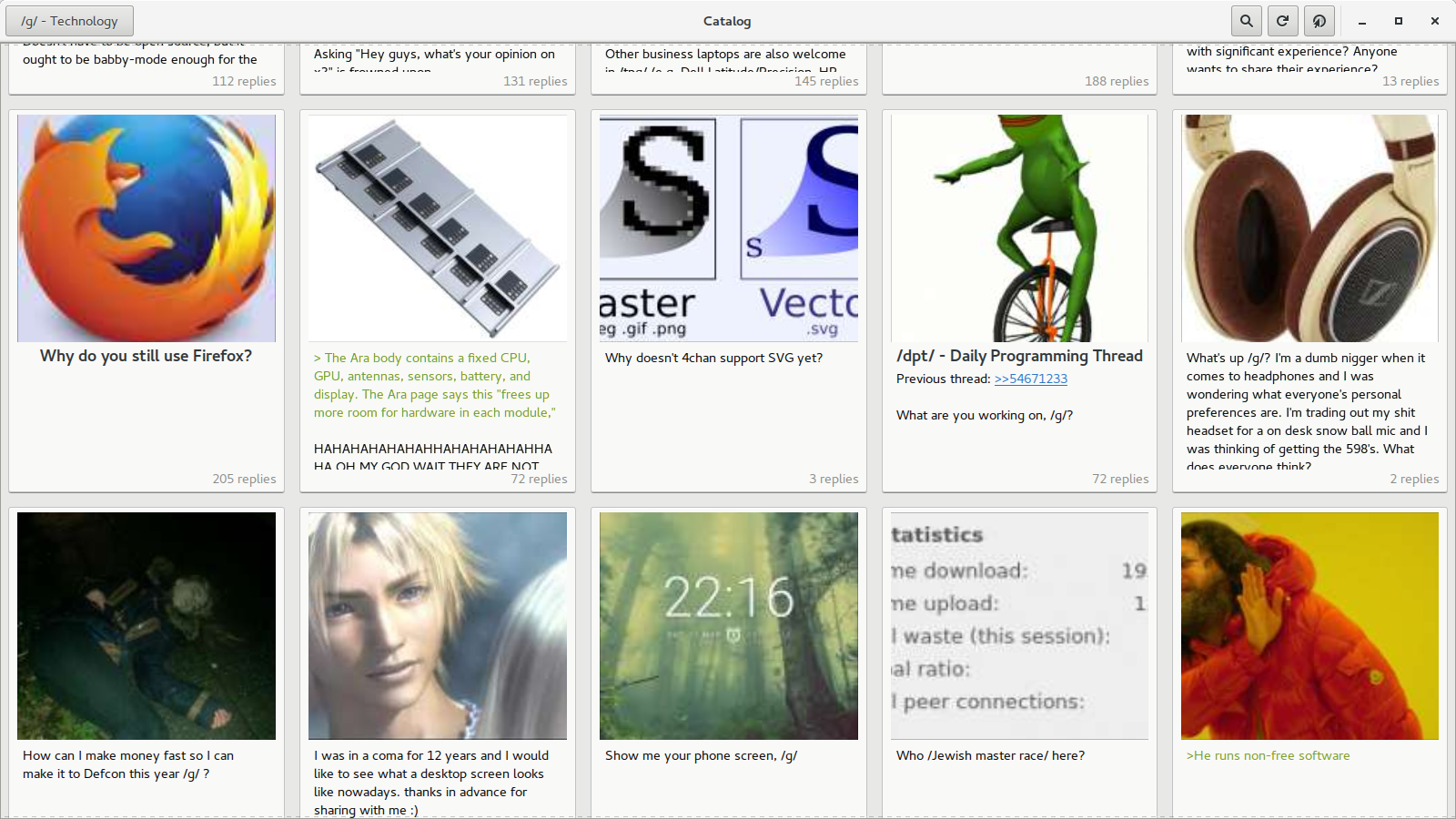Image resolution: width=1456 pixels, height=819 pixels.
Task: Select '>He runs non-free software' green text
Action: pos(1268,755)
